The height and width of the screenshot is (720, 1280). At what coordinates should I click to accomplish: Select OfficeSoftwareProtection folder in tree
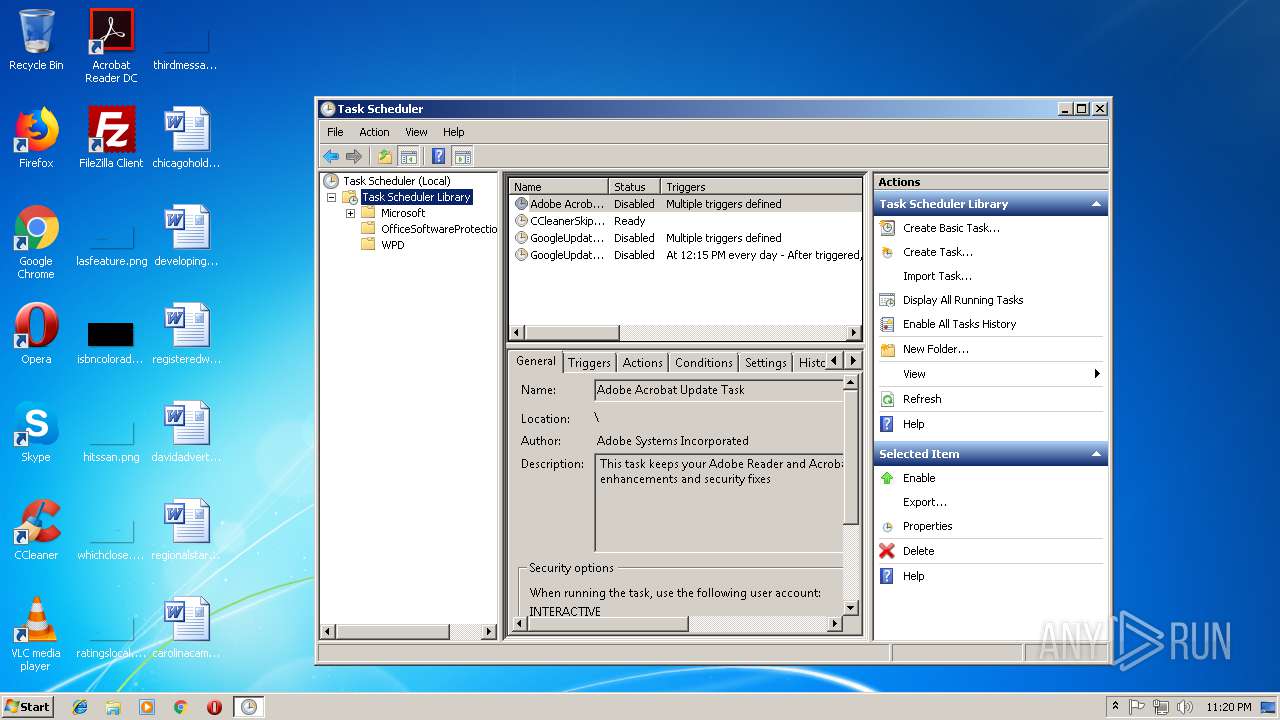[x=439, y=229]
